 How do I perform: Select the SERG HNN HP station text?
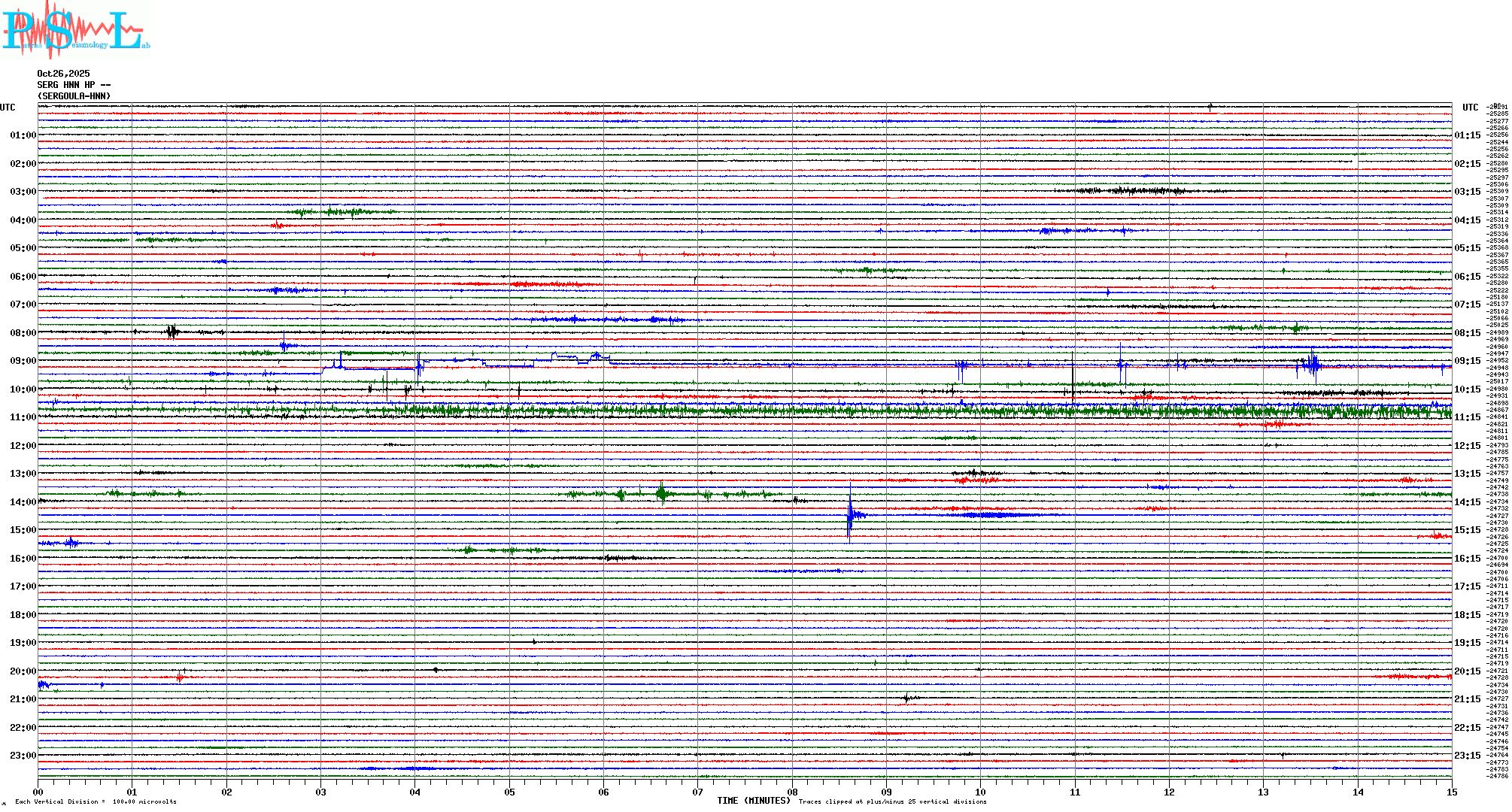(74, 85)
